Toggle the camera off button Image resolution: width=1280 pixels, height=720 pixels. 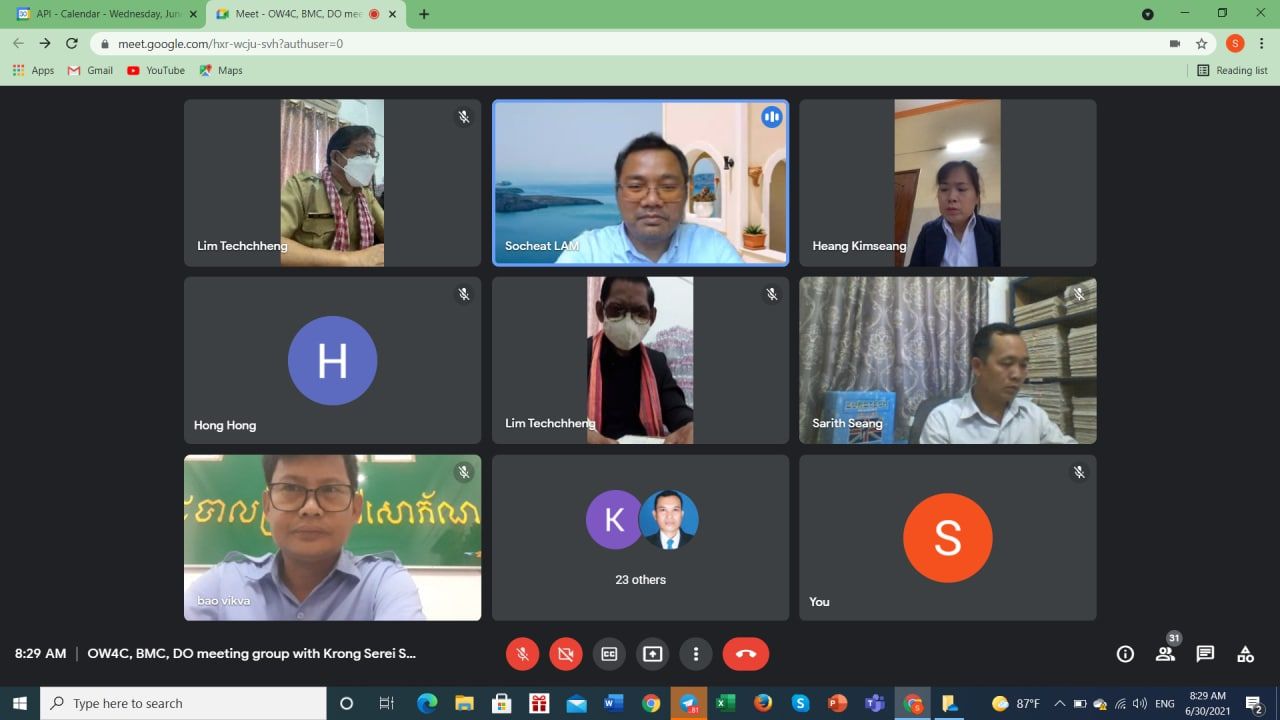click(565, 654)
